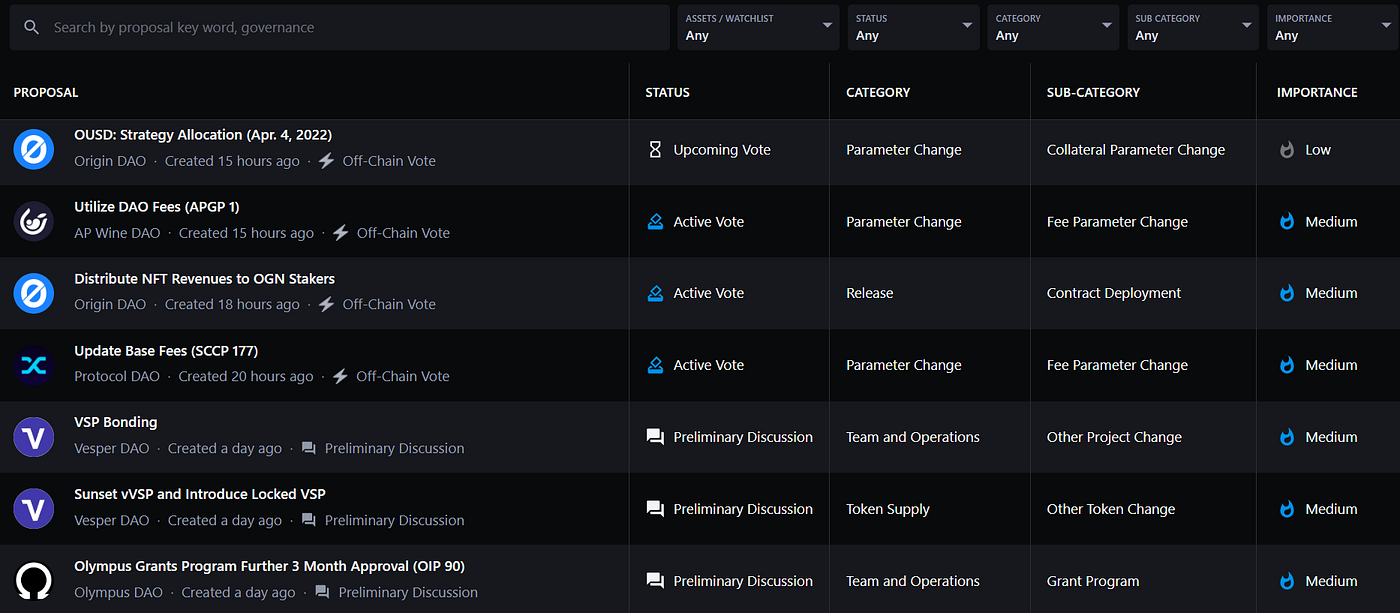Click 'Created 20 hours ago' text

click(x=246, y=377)
